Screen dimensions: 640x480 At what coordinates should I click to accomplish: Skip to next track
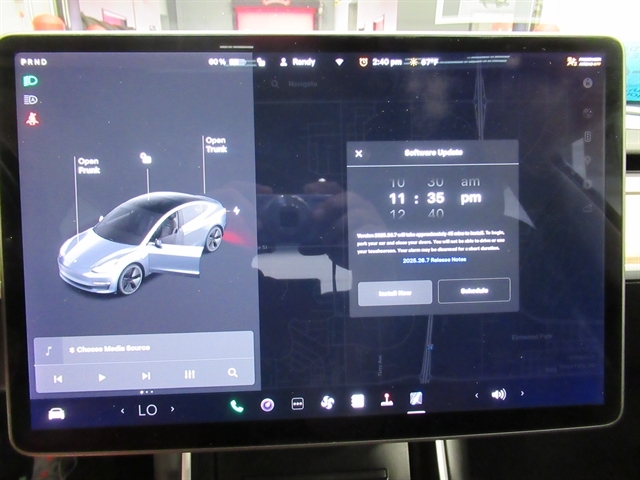click(146, 376)
